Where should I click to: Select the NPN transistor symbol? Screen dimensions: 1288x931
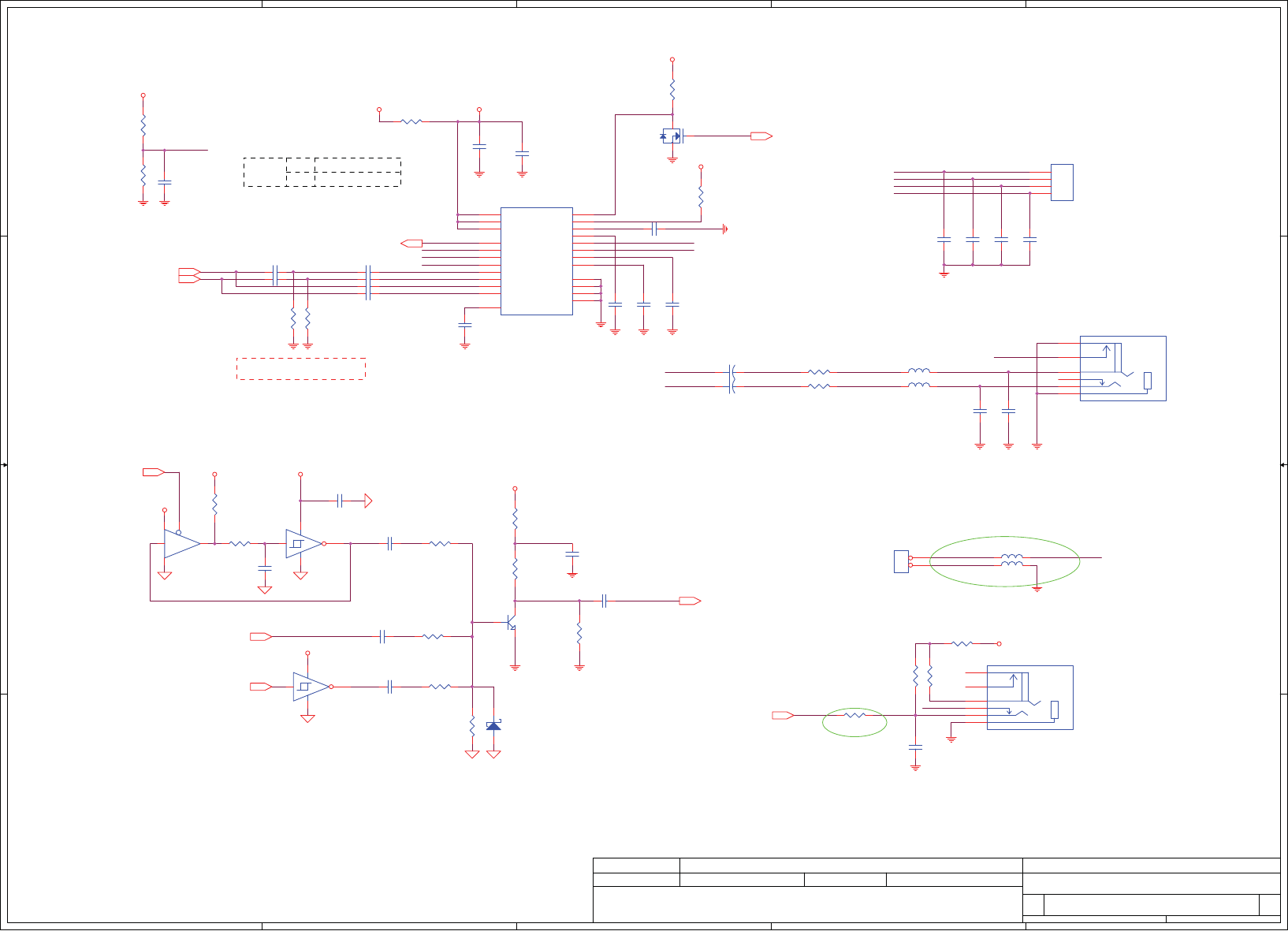coord(512,622)
